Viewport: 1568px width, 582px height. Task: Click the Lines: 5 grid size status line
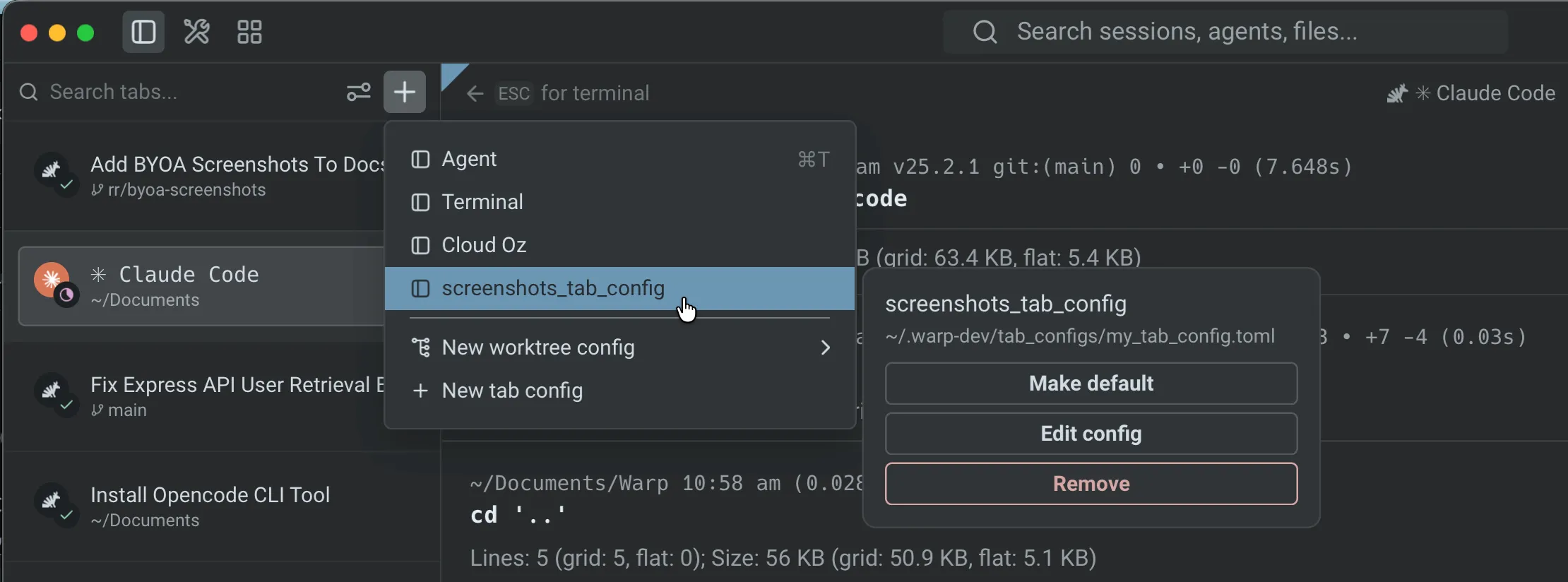(x=783, y=558)
